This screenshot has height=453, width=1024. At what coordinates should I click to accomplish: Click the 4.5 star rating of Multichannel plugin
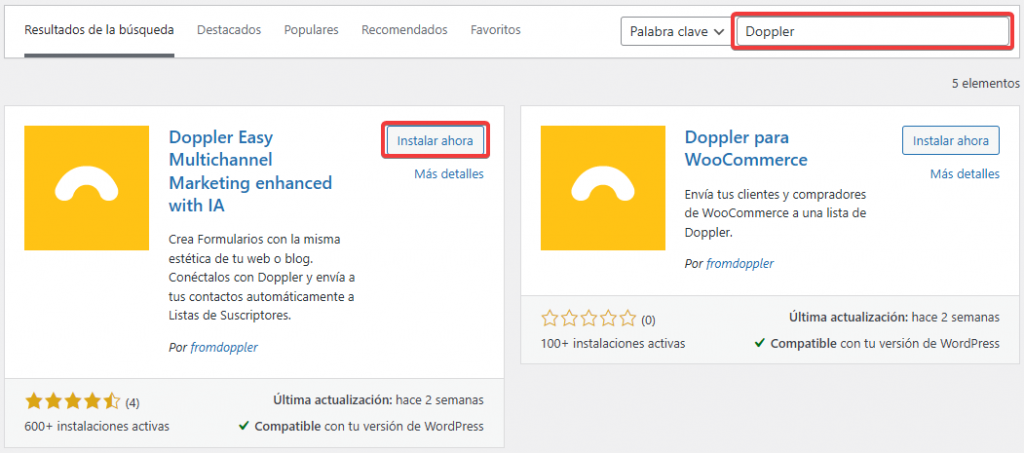click(72, 400)
